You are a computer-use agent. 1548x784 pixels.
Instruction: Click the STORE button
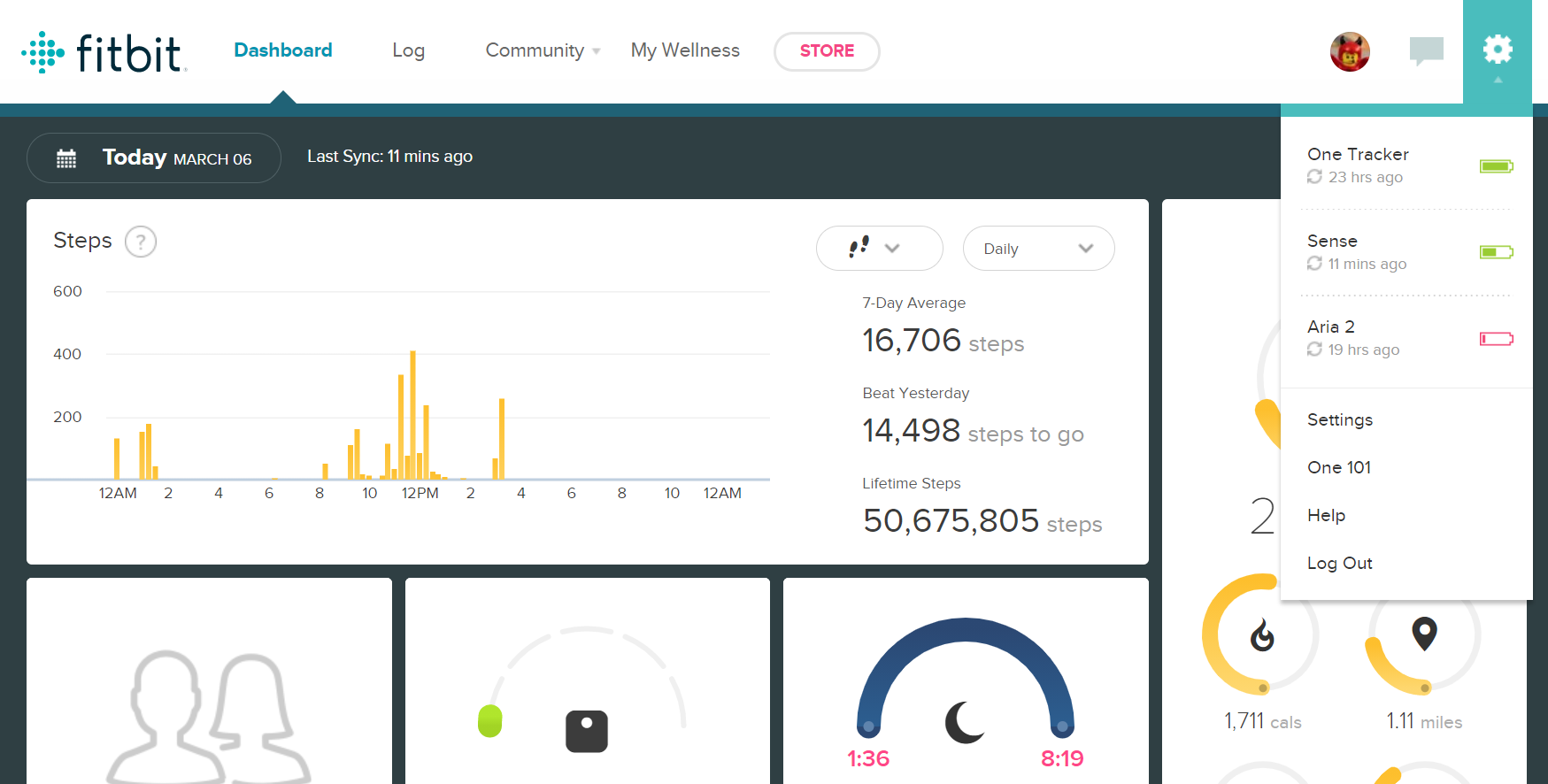click(827, 51)
